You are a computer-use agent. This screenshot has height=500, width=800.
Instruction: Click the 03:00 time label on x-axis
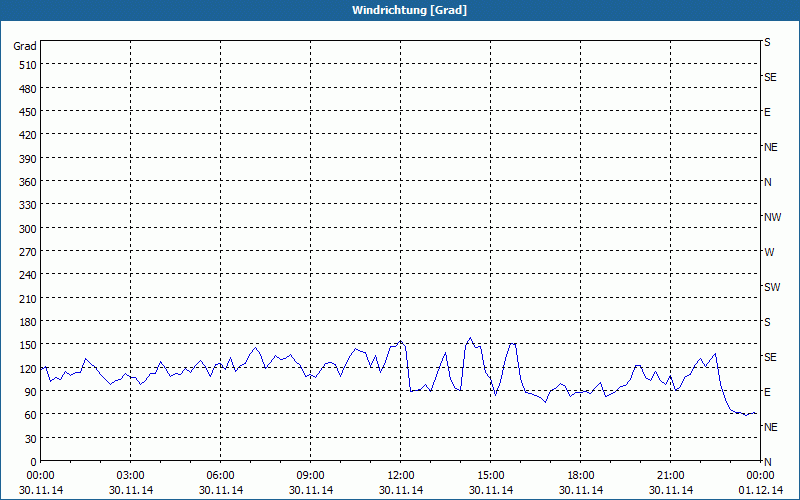[131, 476]
